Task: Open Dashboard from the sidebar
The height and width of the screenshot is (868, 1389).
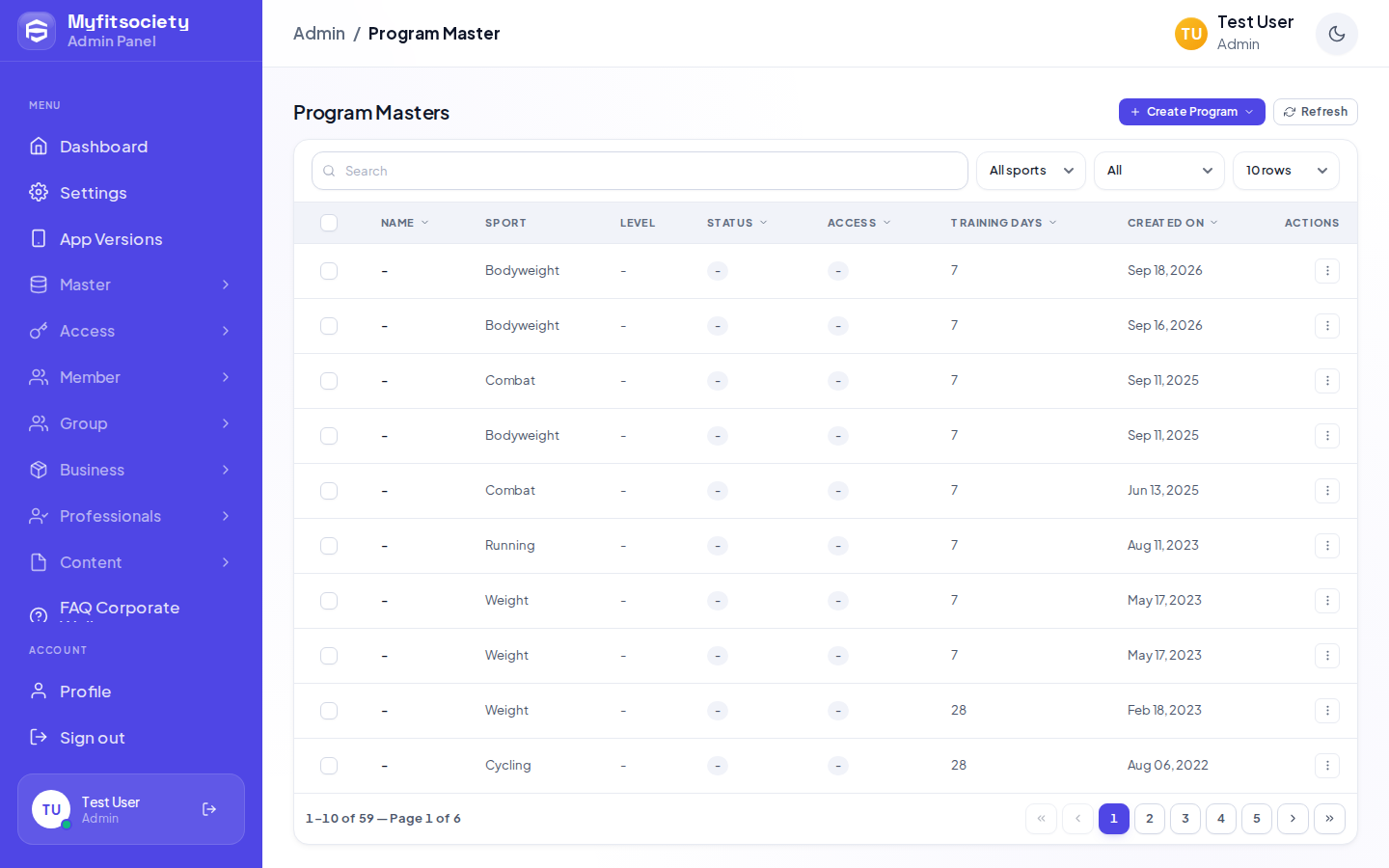Action: [x=131, y=147]
